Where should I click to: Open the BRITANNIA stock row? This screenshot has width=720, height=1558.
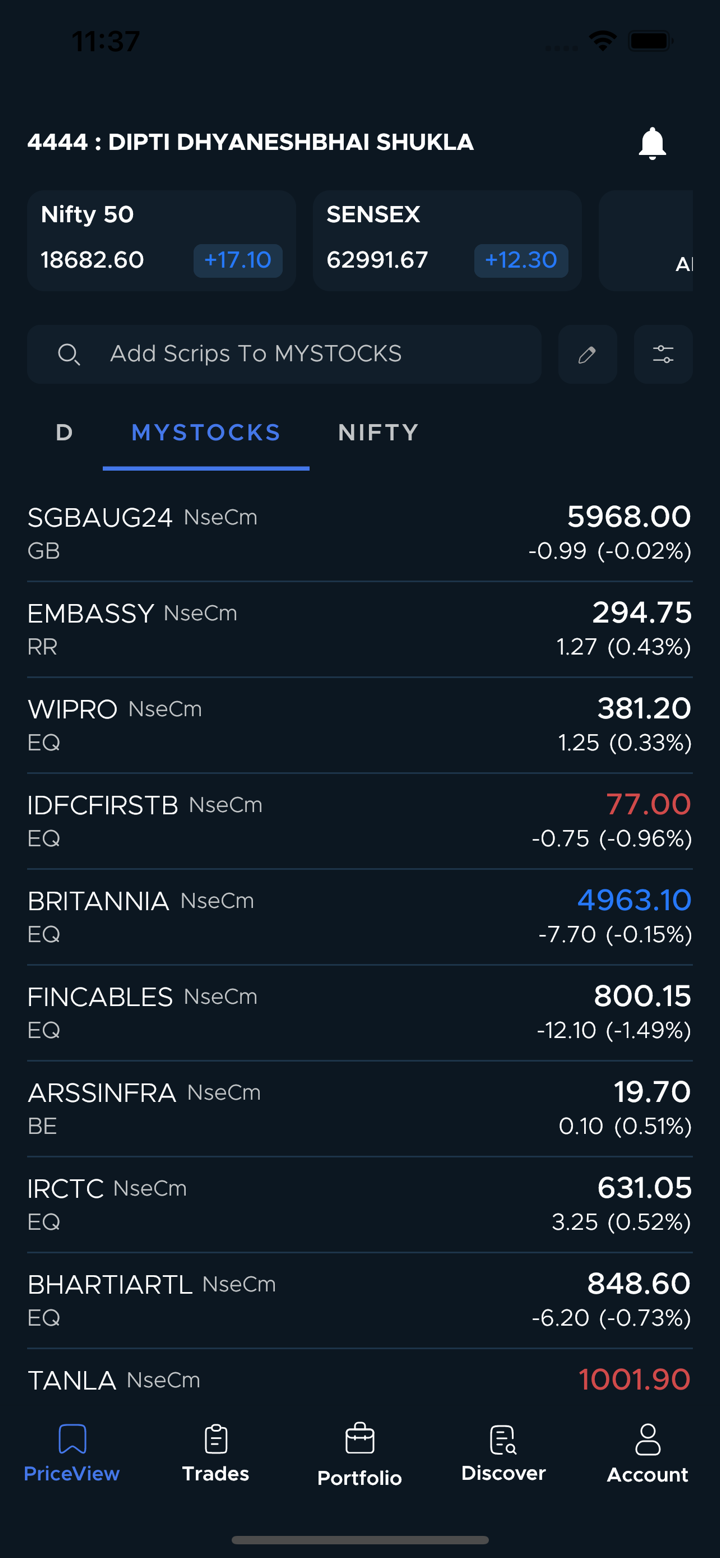pyautogui.click(x=359, y=917)
